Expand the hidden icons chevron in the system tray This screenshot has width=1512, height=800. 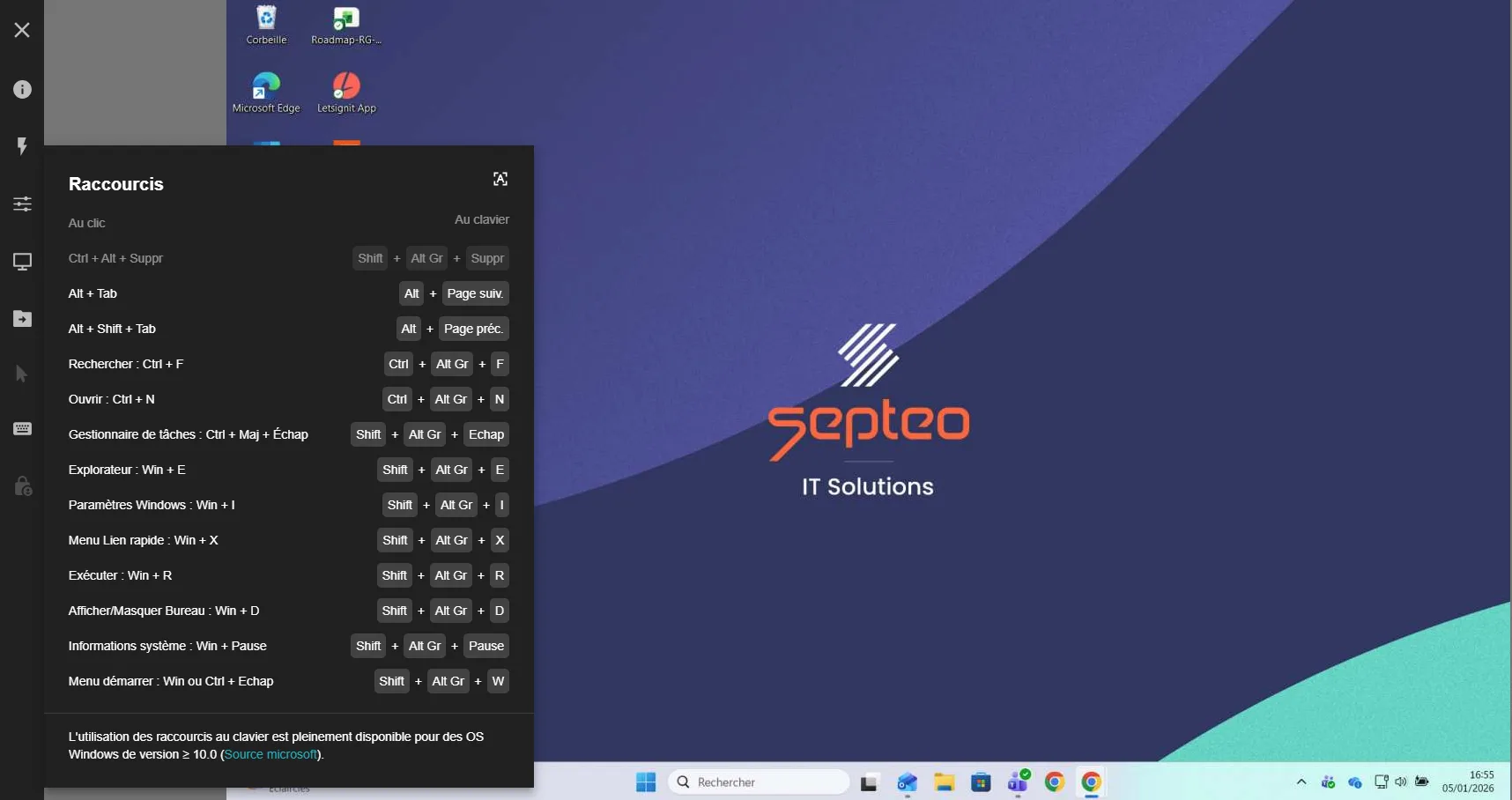(x=1301, y=781)
